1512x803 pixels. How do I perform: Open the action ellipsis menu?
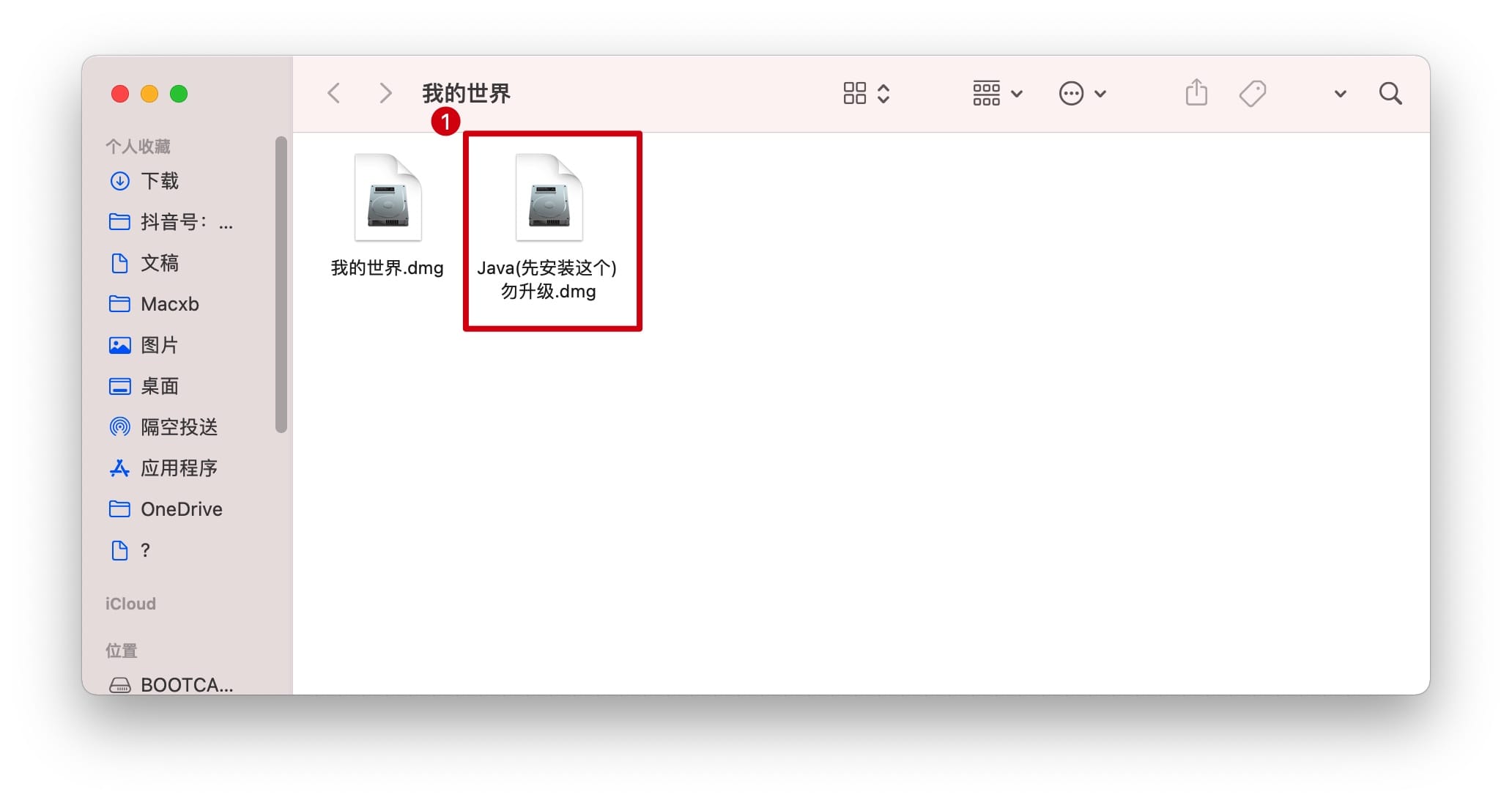coord(1082,93)
